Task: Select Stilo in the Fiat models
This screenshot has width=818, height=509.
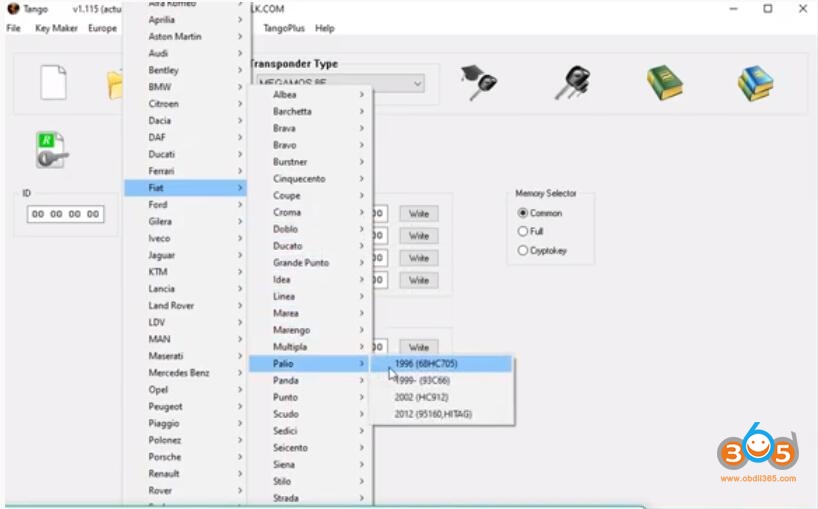Action: pyautogui.click(x=310, y=481)
